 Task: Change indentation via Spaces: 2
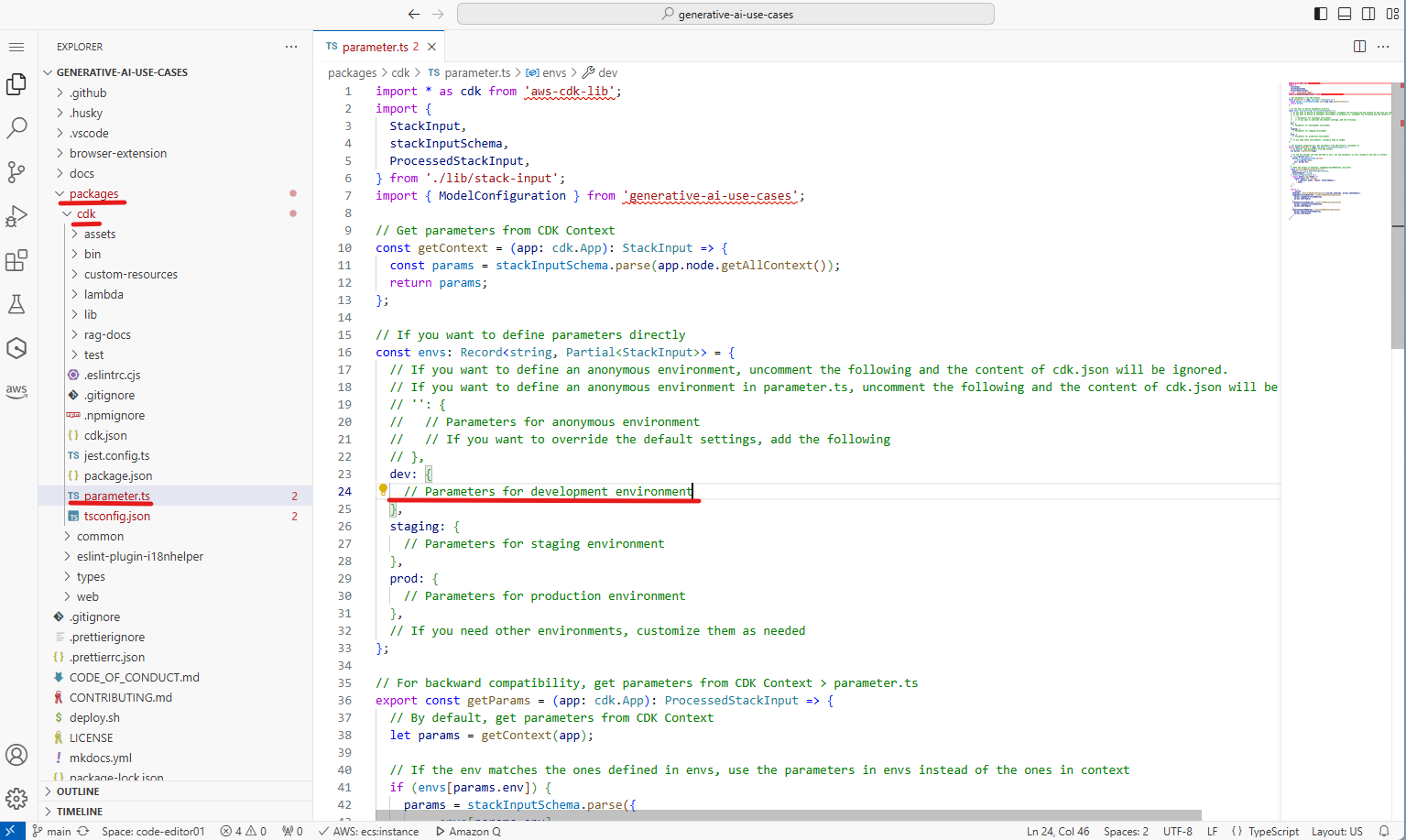(x=1126, y=831)
